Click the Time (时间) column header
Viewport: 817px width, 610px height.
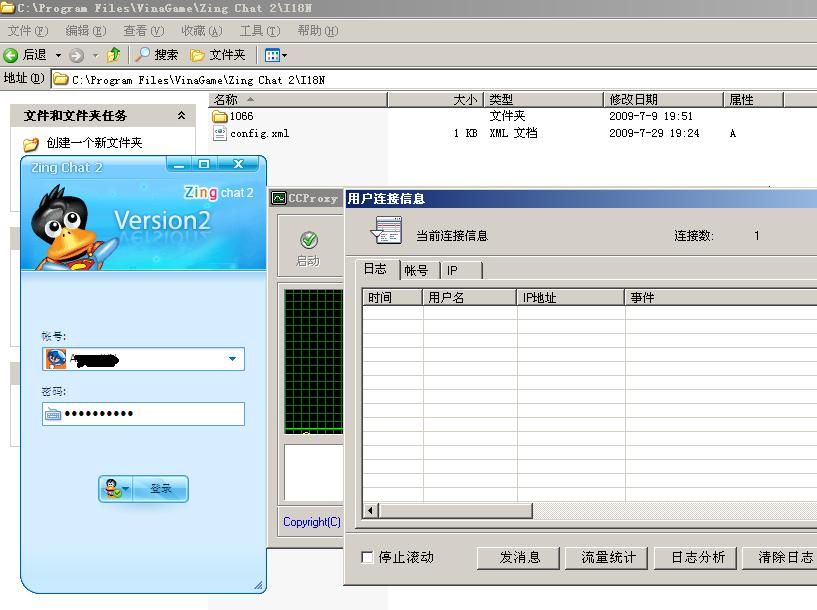tap(392, 297)
